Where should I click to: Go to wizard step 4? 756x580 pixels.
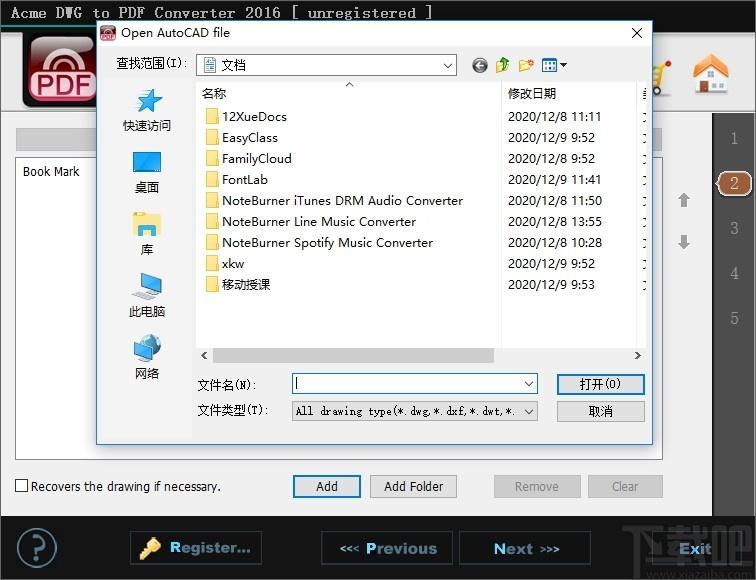tap(734, 273)
